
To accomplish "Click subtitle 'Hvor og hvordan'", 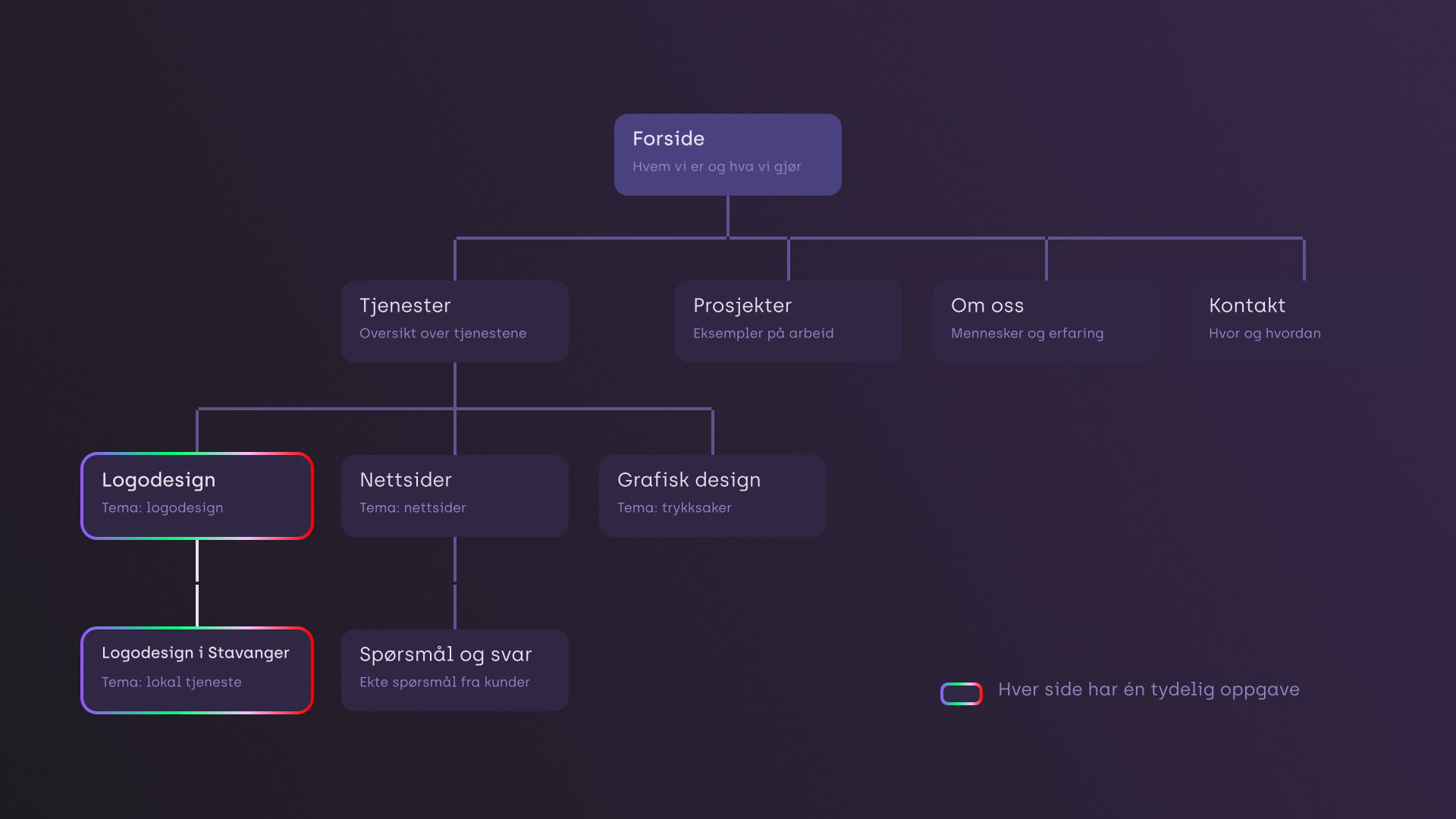I will [x=1265, y=334].
